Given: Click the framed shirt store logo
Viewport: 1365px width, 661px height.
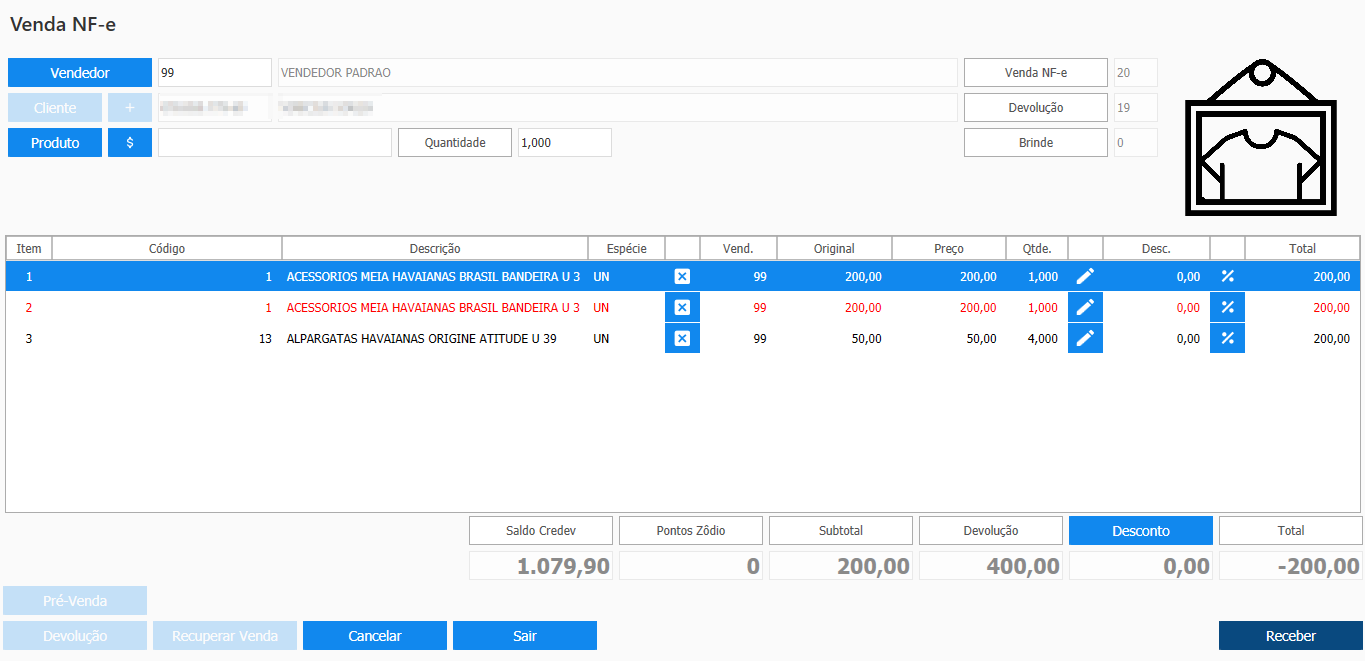Looking at the screenshot, I should point(1260,138).
